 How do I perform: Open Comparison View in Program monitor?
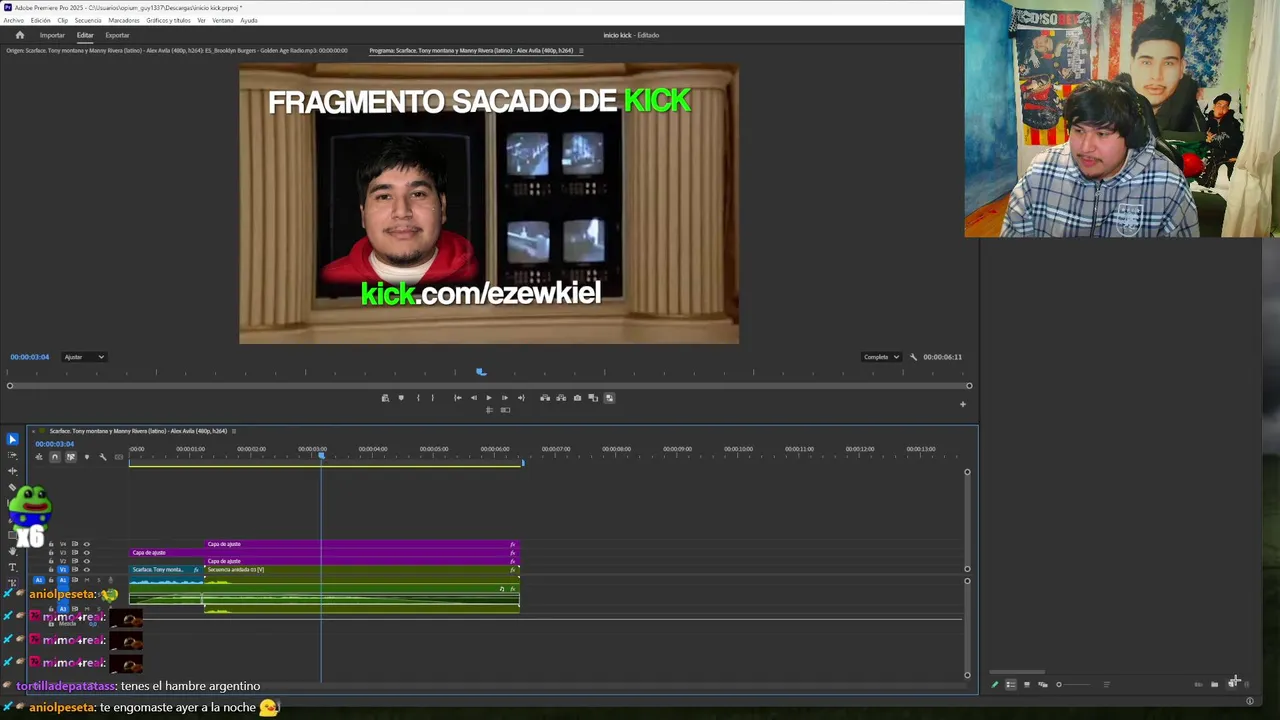click(x=593, y=398)
